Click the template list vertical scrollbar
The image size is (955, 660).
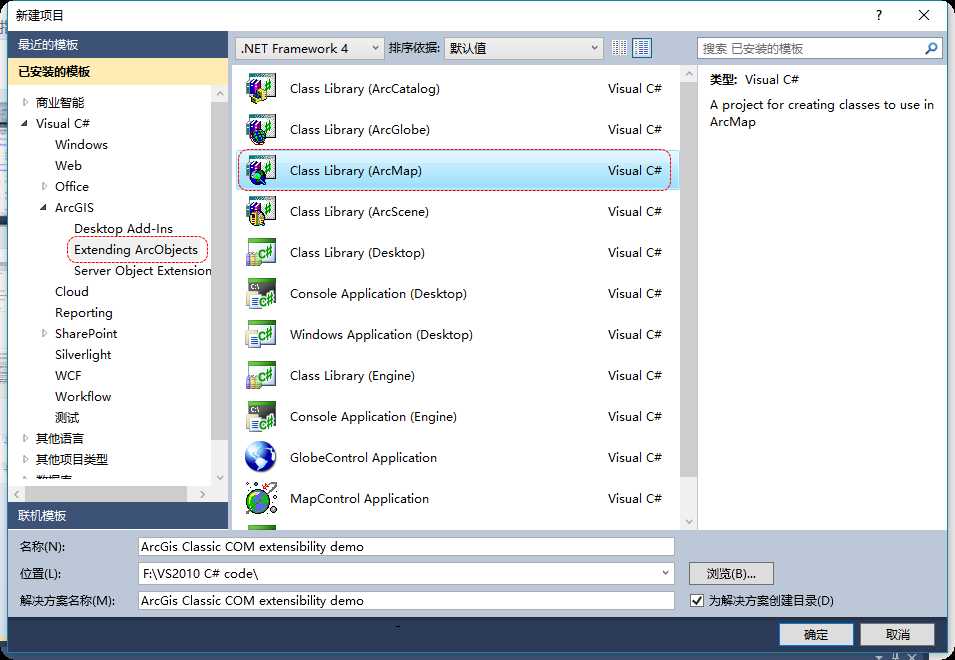[x=689, y=280]
